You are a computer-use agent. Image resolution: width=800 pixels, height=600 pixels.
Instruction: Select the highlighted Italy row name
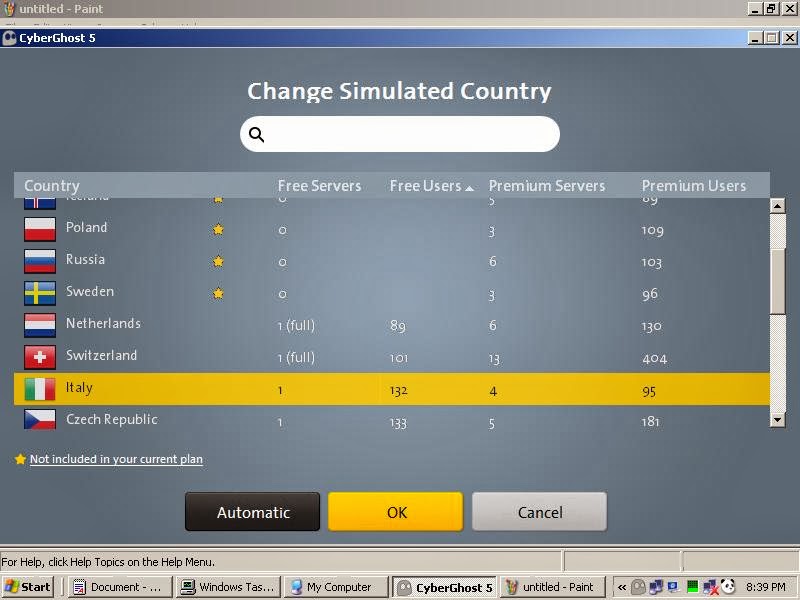click(79, 388)
